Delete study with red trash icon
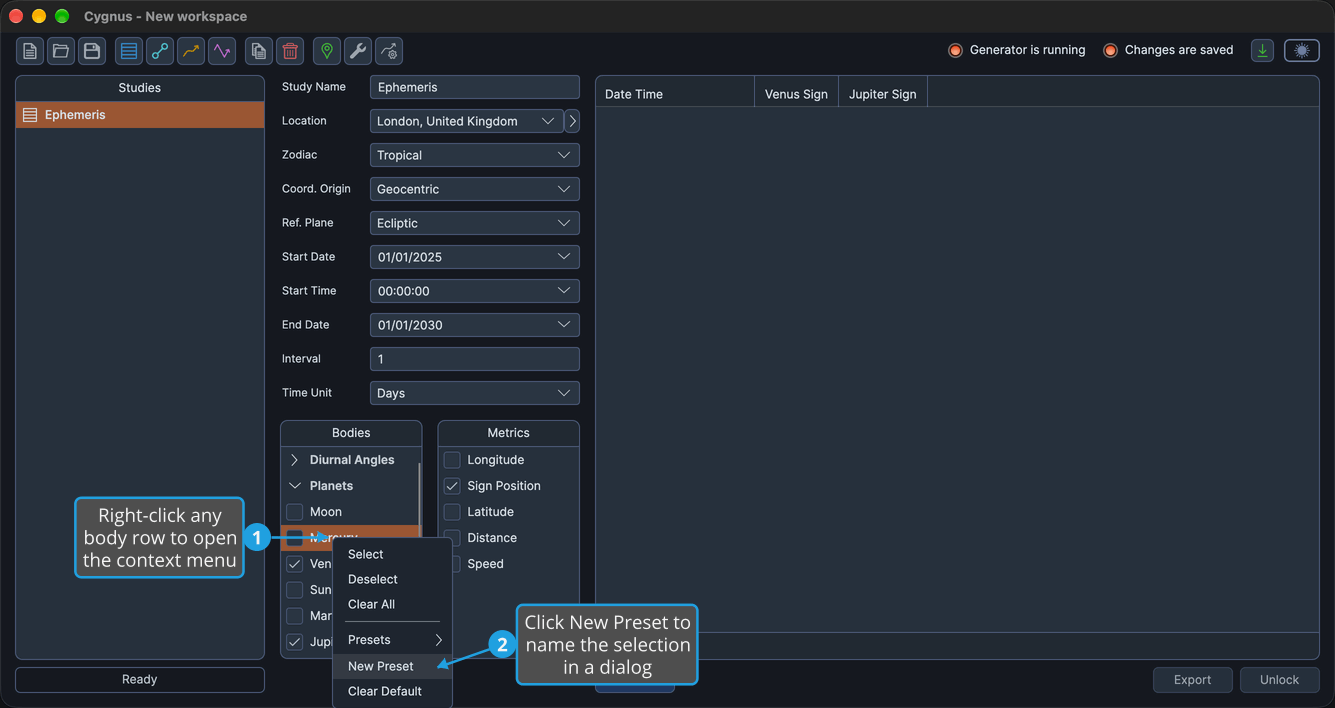 pyautogui.click(x=290, y=51)
